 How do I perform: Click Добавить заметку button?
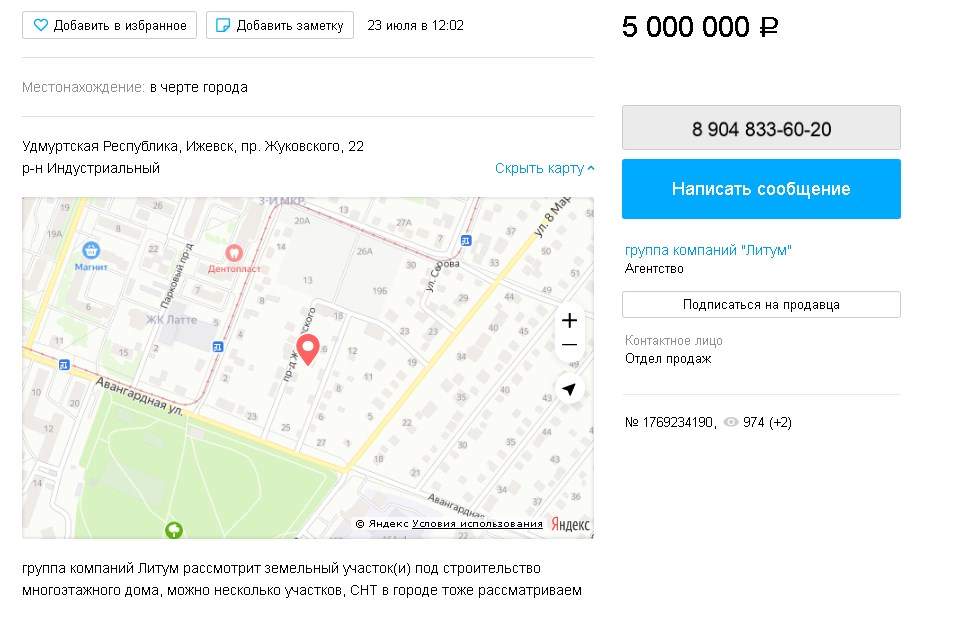(280, 25)
